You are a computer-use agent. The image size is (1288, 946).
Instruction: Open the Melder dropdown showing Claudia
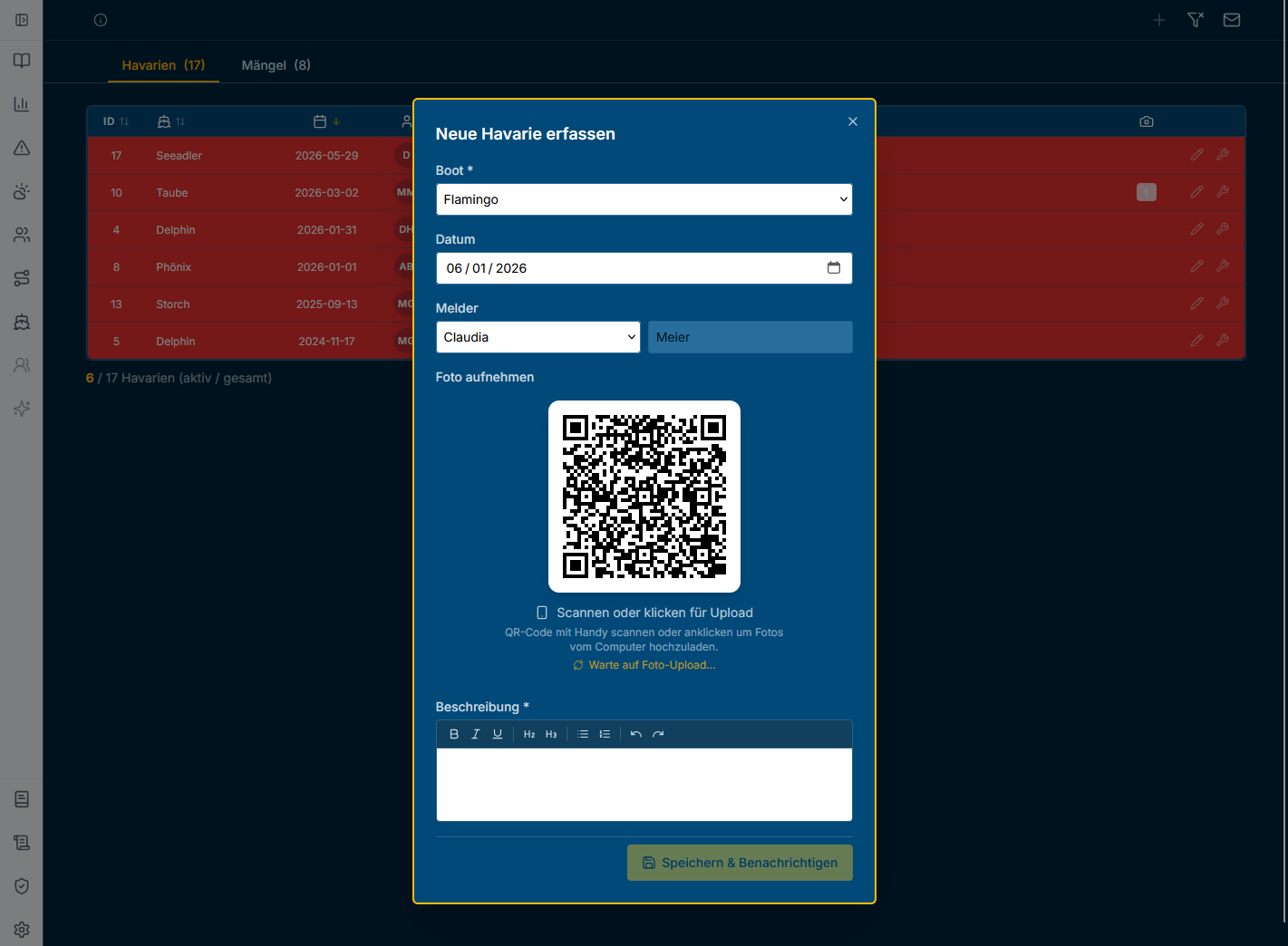click(x=537, y=337)
